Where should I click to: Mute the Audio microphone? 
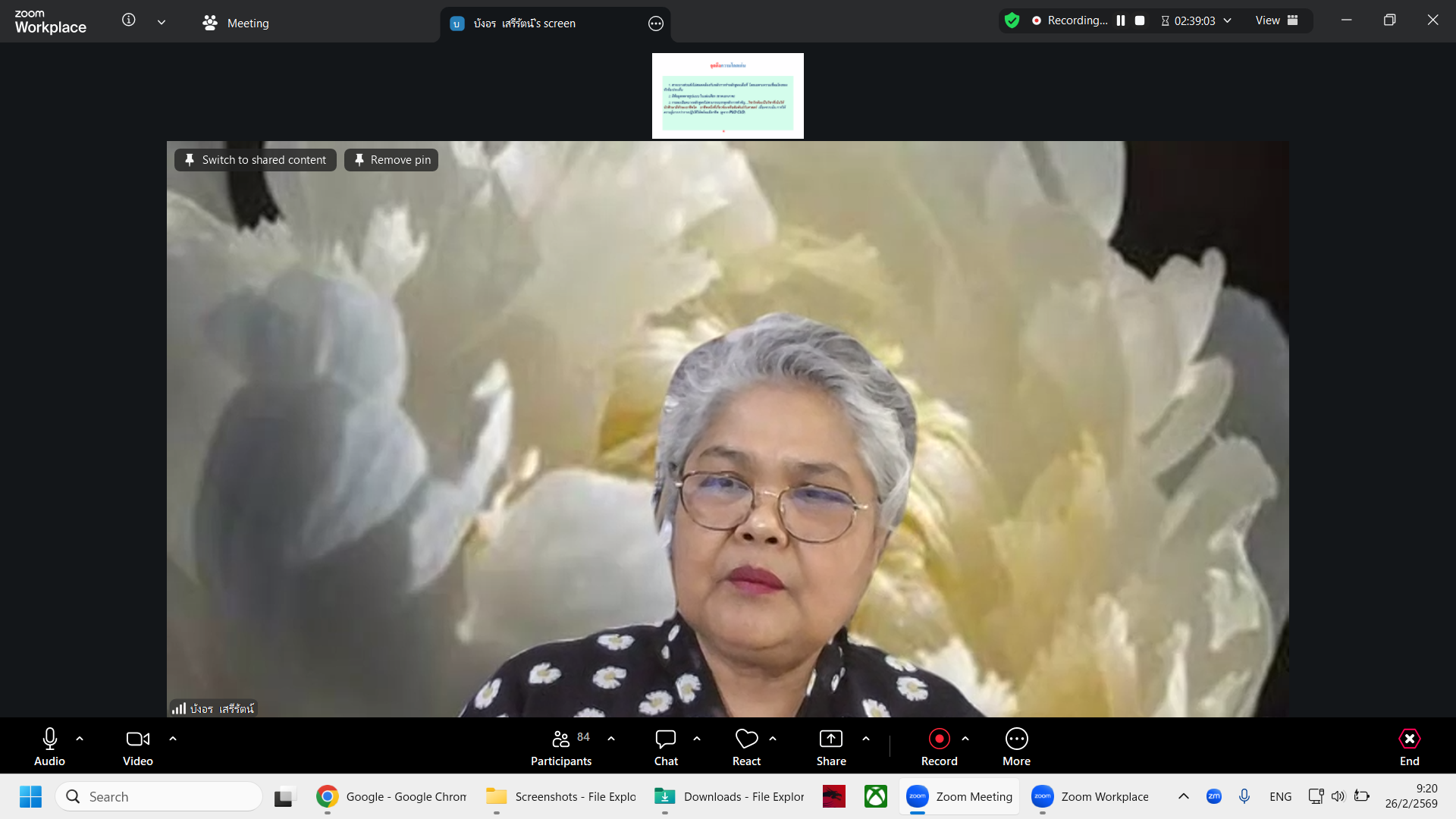(50, 739)
